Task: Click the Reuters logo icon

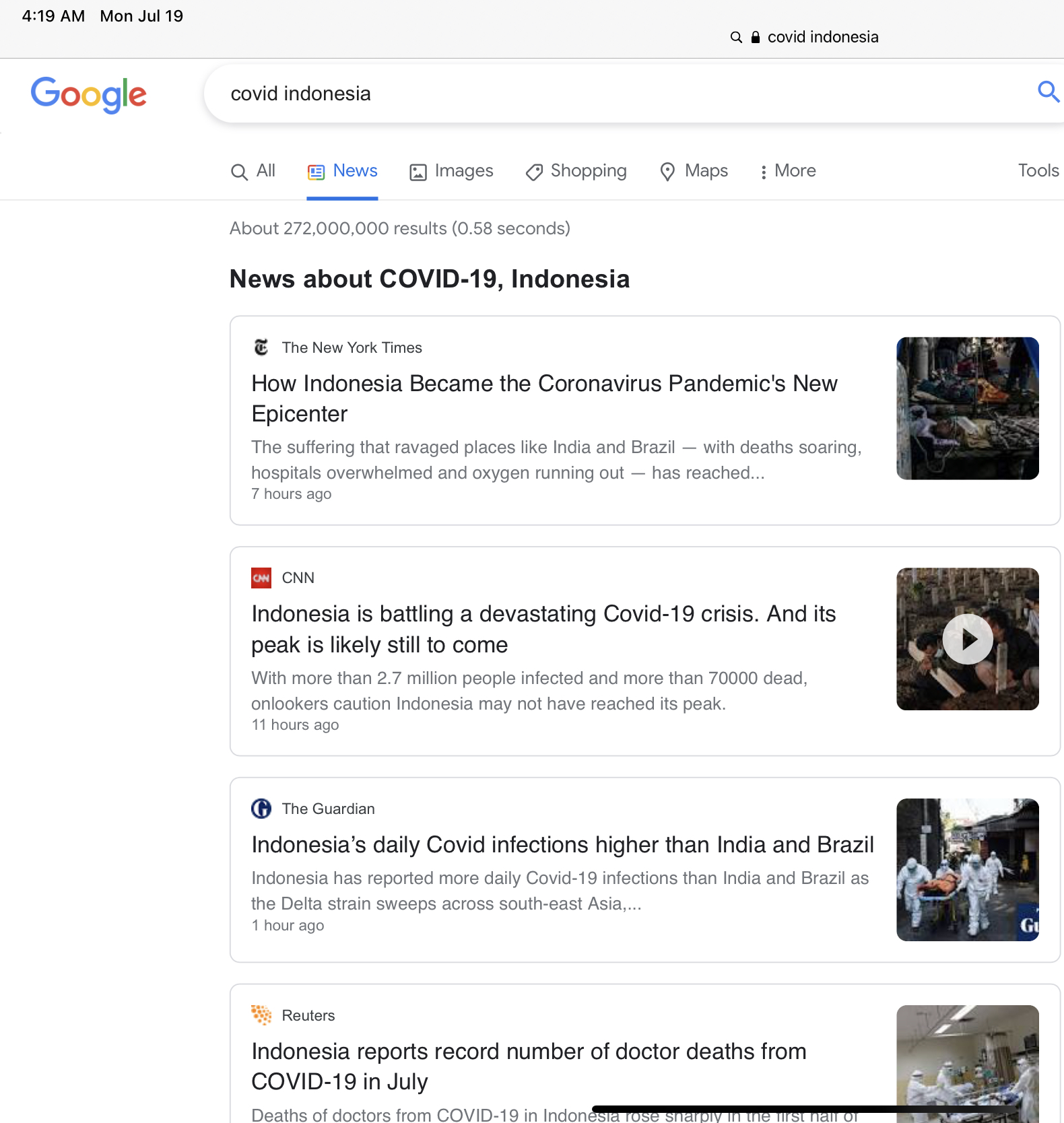Action: [261, 1015]
